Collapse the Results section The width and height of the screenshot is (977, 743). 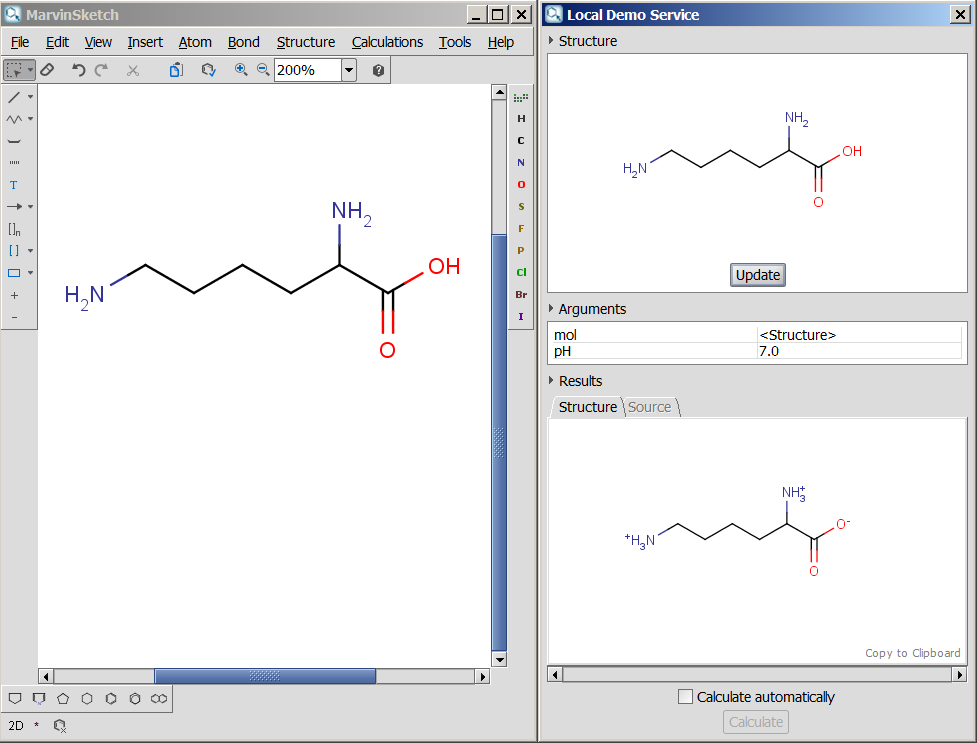coord(552,381)
